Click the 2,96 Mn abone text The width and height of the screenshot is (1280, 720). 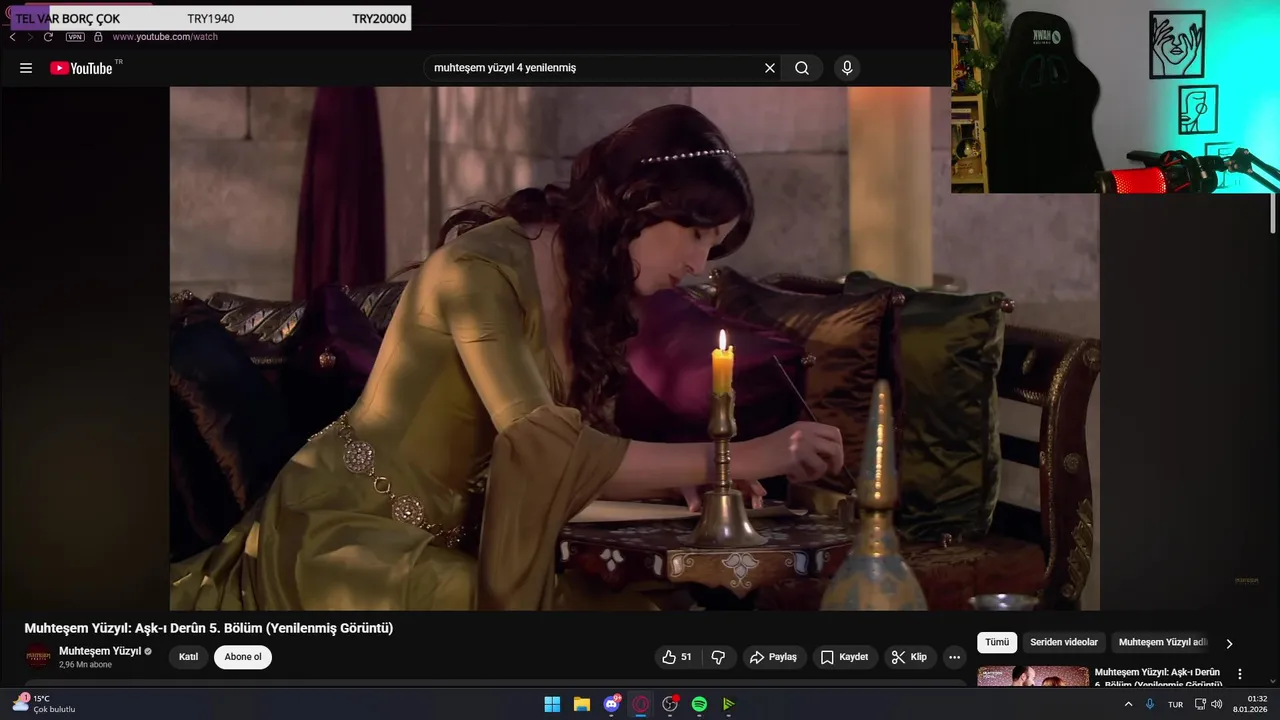coord(85,665)
